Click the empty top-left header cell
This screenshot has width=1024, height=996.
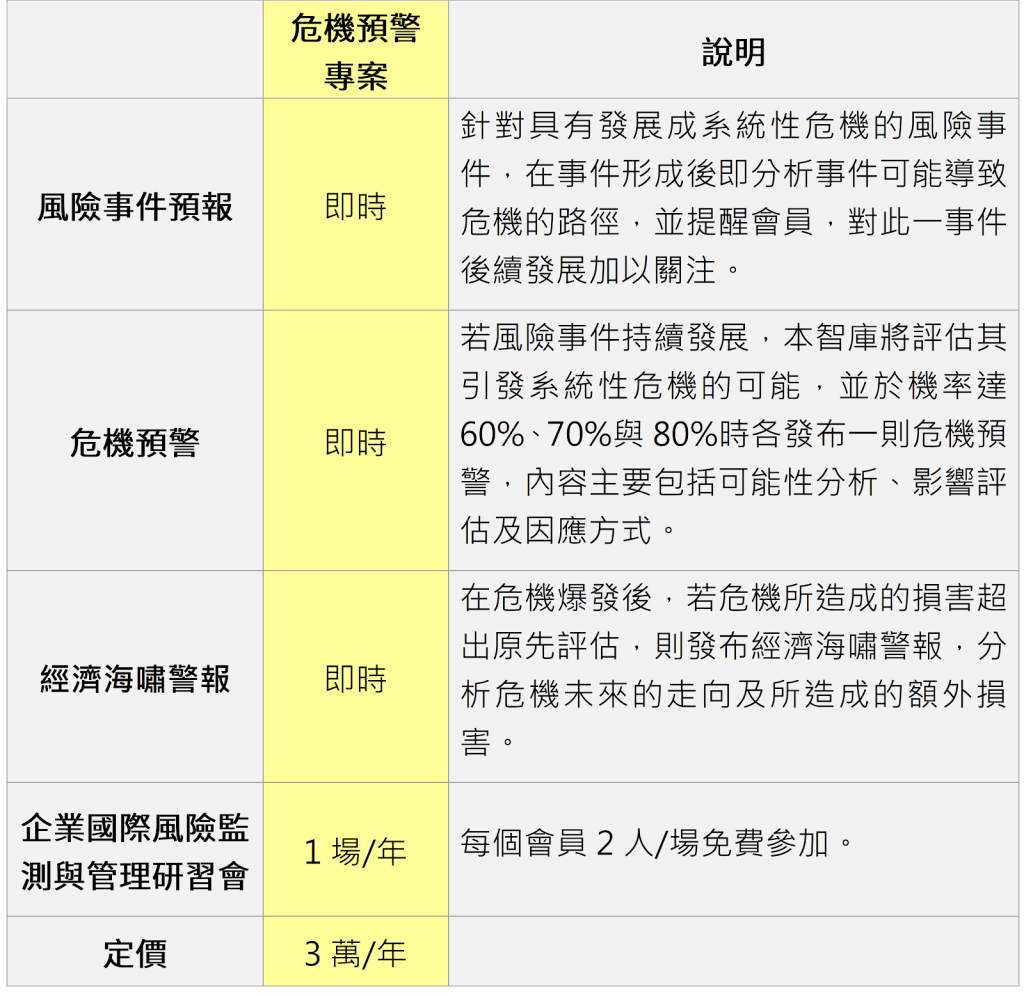135,52
